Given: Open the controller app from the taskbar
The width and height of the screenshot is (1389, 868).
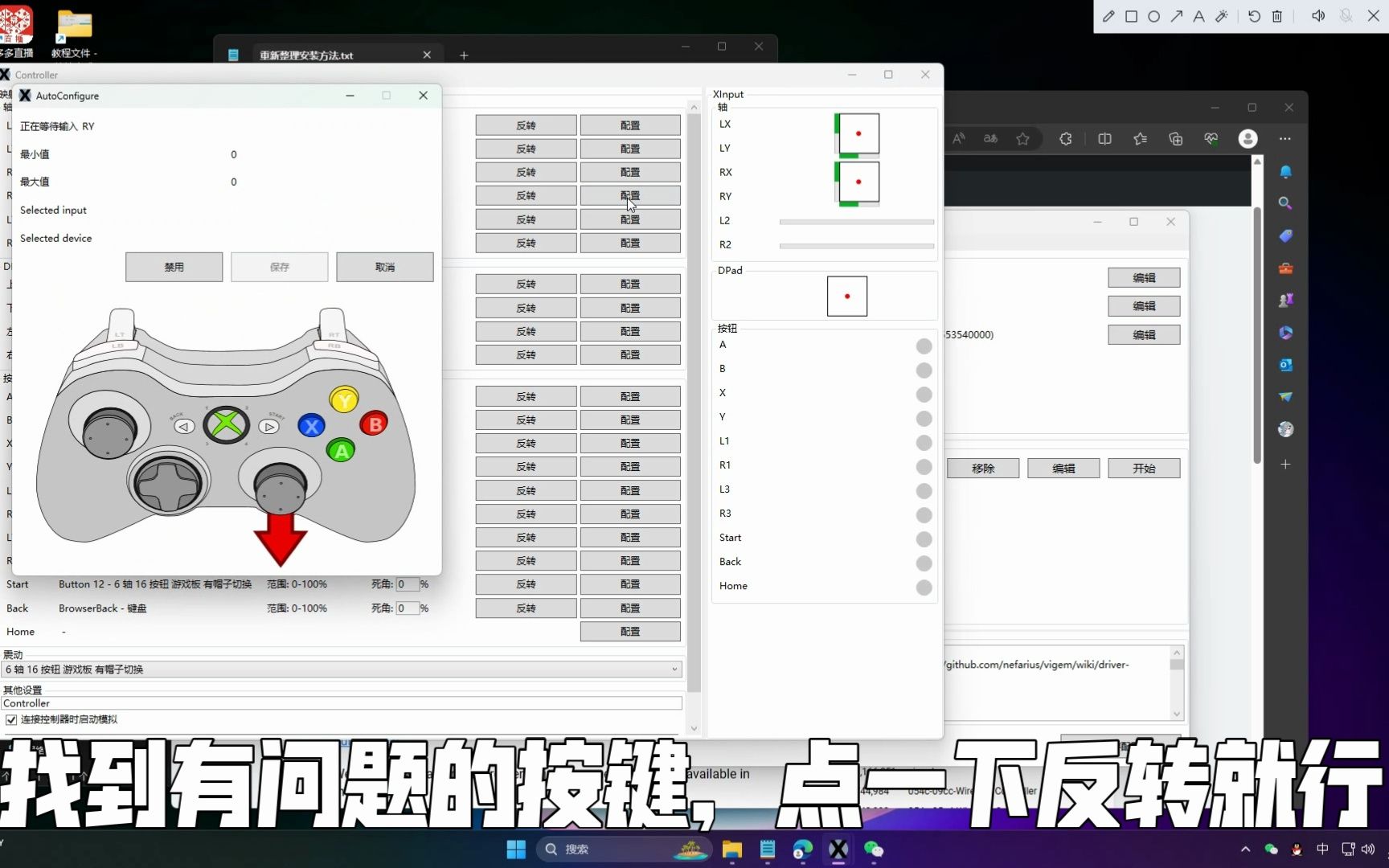Looking at the screenshot, I should (838, 850).
